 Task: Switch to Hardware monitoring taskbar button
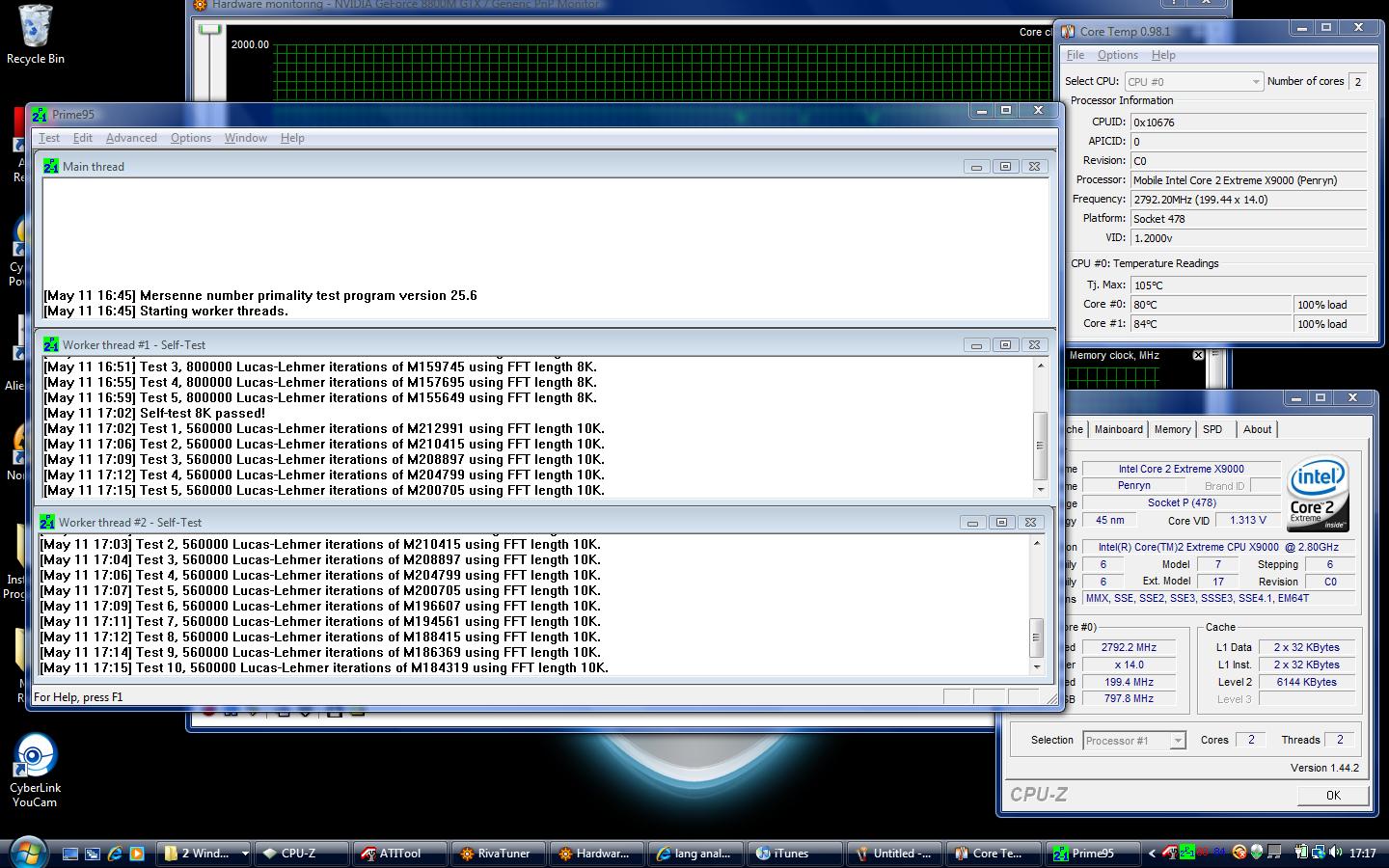595,854
